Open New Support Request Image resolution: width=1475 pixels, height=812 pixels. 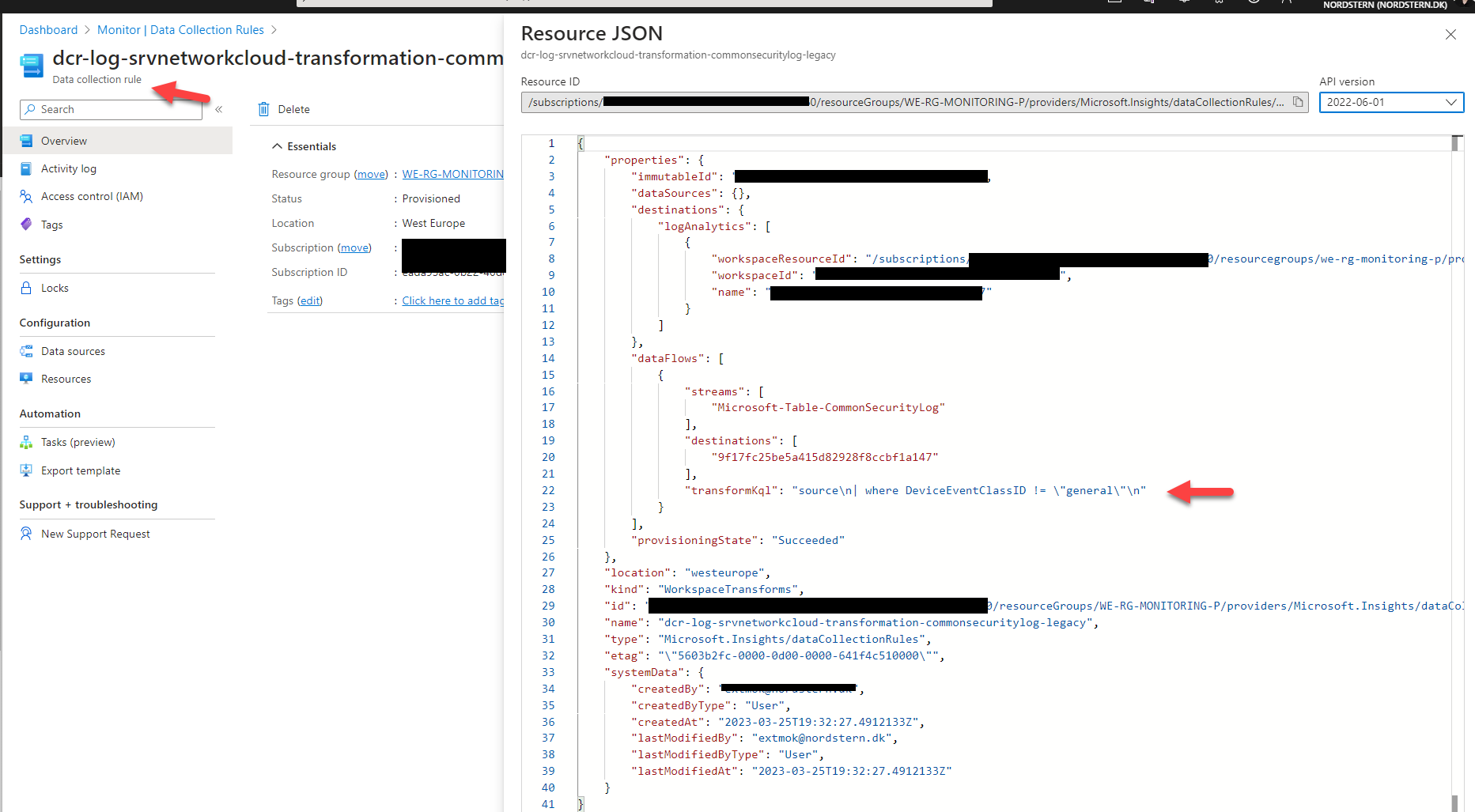(95, 534)
